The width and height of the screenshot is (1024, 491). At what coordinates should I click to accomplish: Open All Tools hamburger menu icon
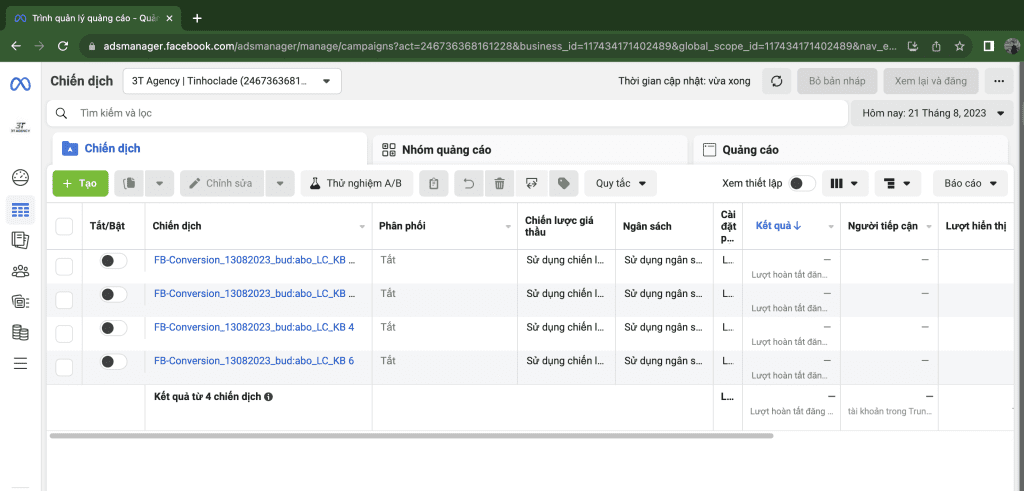[x=20, y=364]
